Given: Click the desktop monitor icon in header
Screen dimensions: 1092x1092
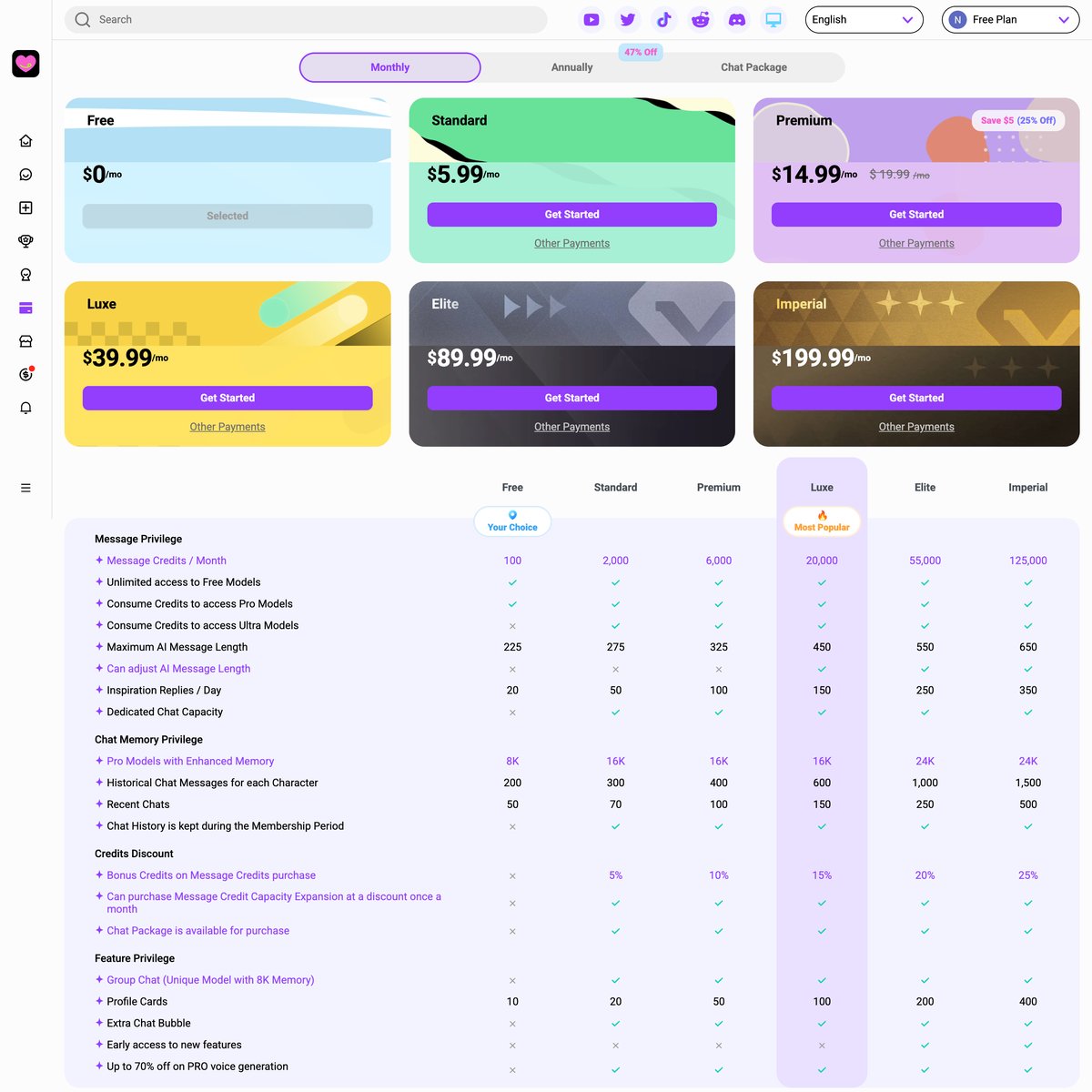Looking at the screenshot, I should (x=773, y=19).
